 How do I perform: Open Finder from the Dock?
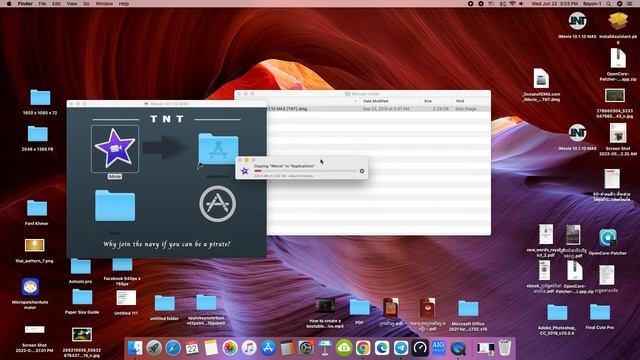tap(135, 348)
